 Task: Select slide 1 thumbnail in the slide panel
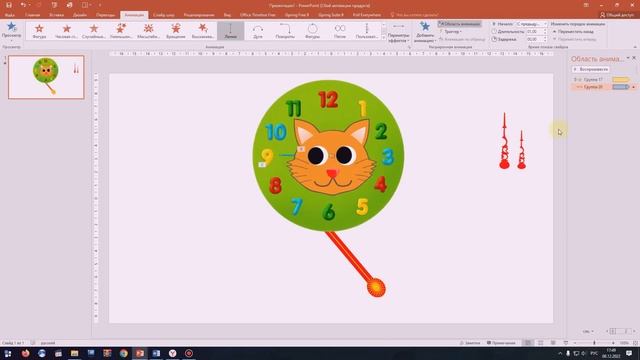pyautogui.click(x=46, y=77)
